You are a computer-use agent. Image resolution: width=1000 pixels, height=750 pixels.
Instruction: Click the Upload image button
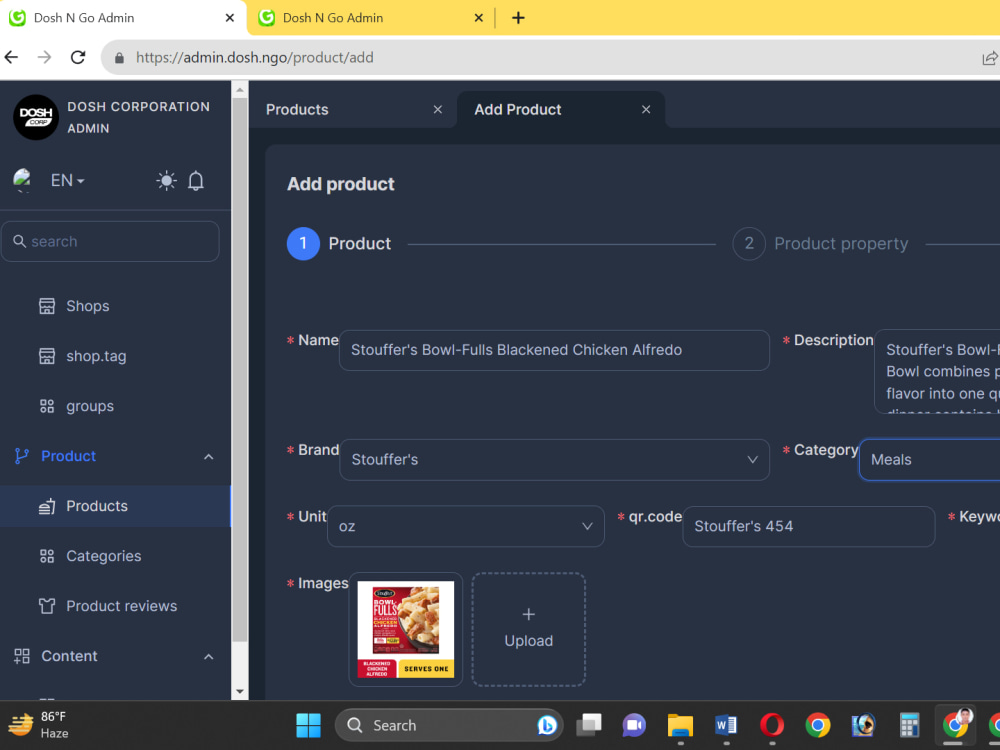pyautogui.click(x=529, y=629)
